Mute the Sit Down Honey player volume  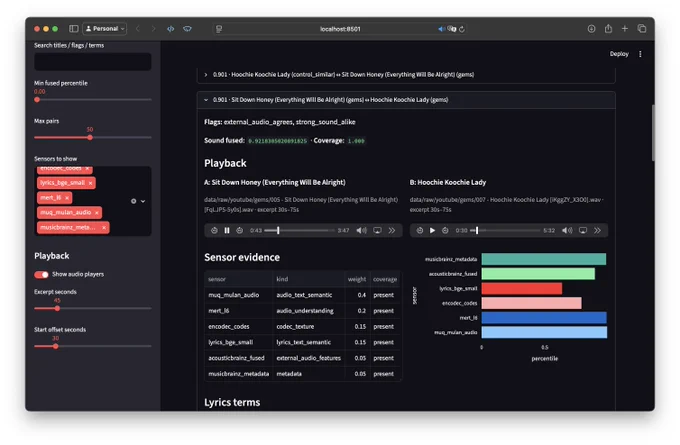pos(361,230)
